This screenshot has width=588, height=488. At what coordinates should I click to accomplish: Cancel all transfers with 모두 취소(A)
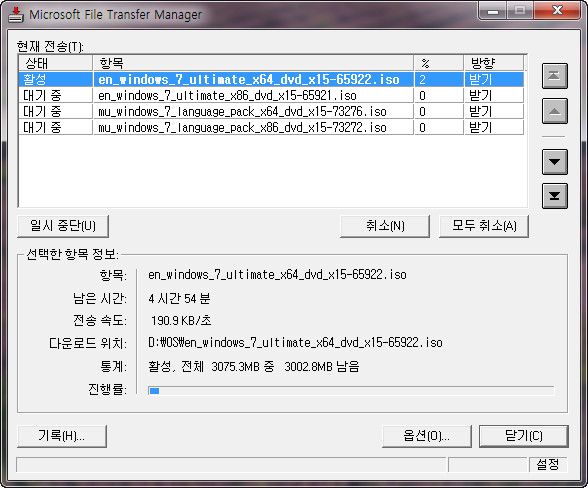click(x=484, y=226)
